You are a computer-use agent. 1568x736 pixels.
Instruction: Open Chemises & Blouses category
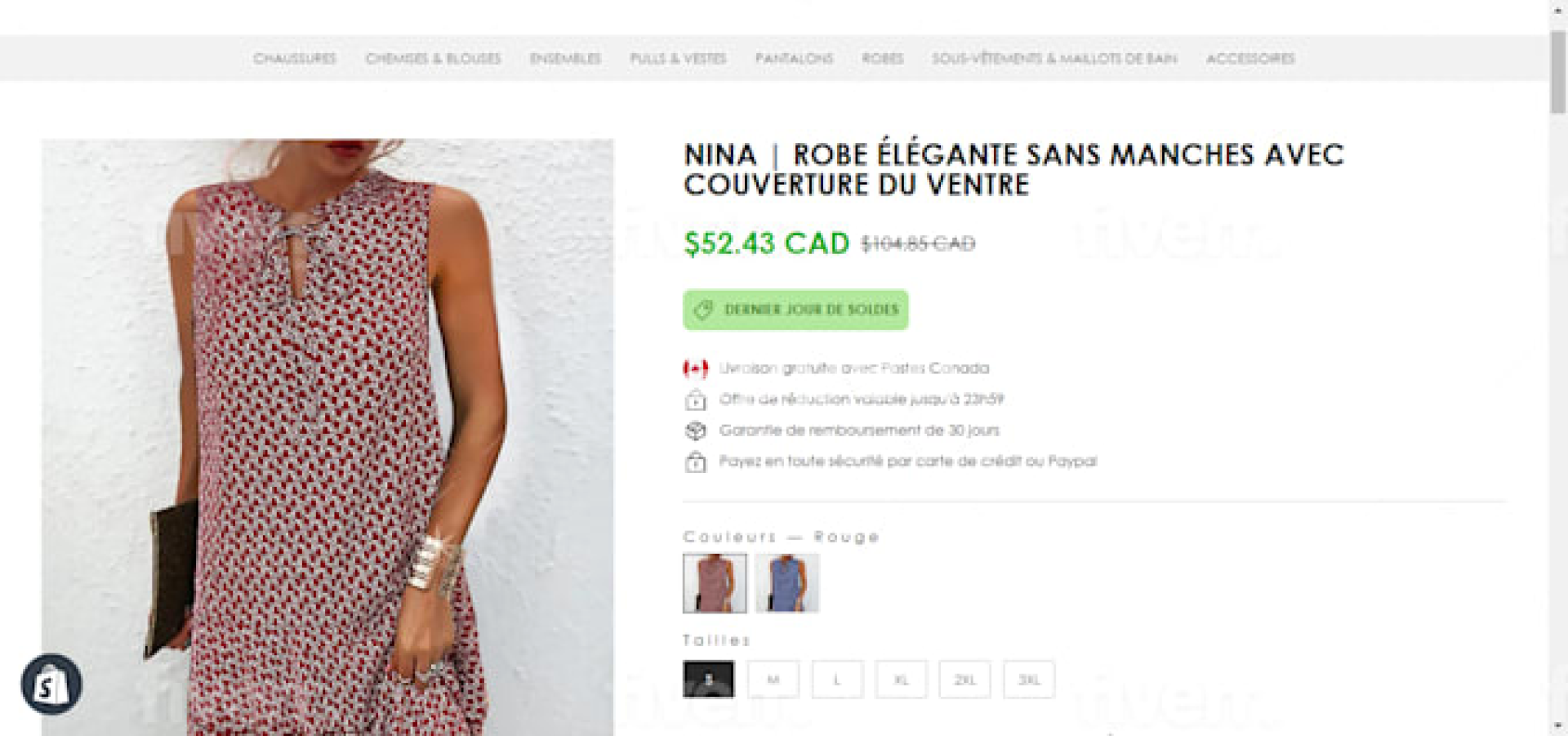point(433,59)
